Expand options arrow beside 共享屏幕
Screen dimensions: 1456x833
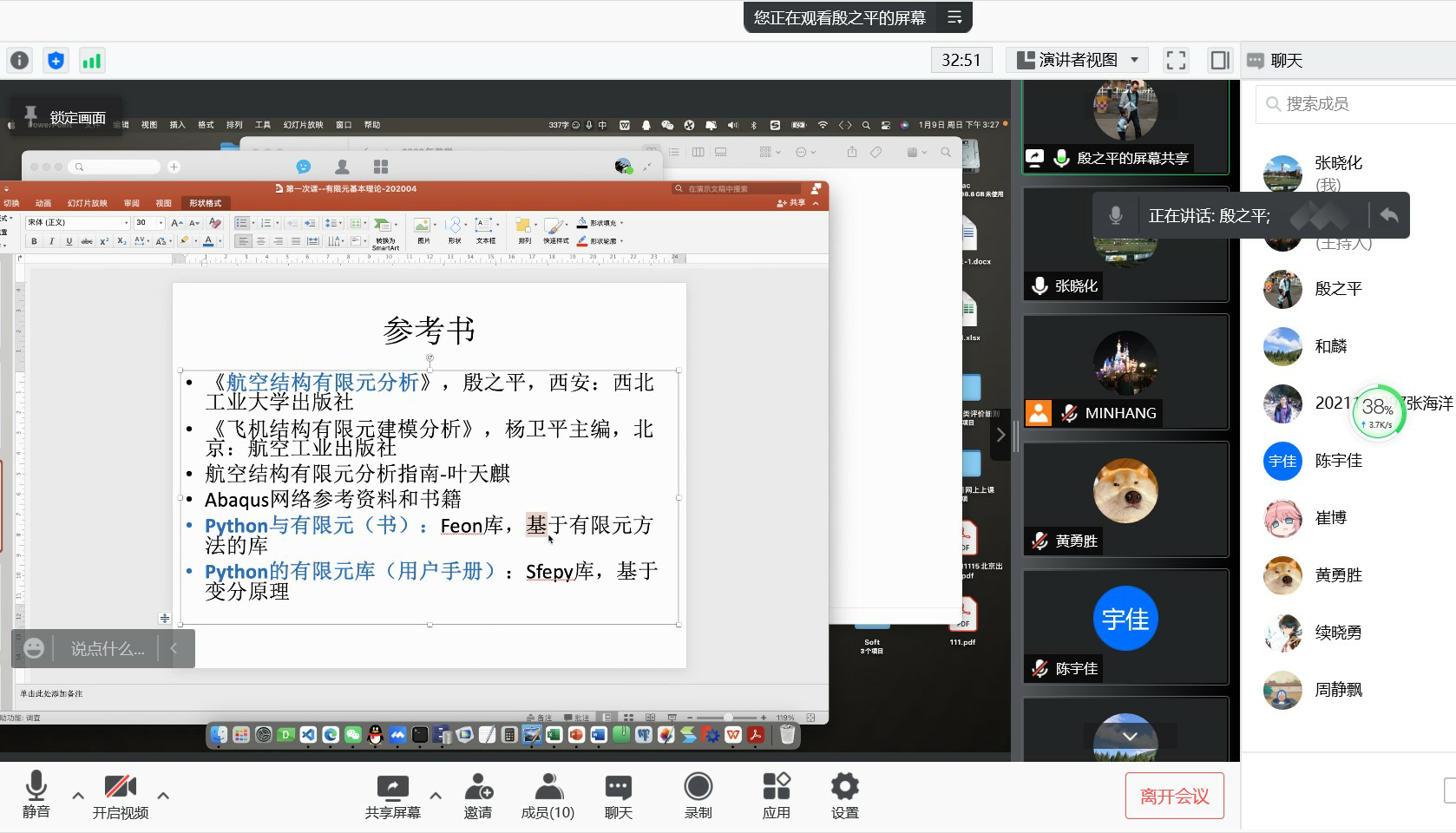coord(436,795)
